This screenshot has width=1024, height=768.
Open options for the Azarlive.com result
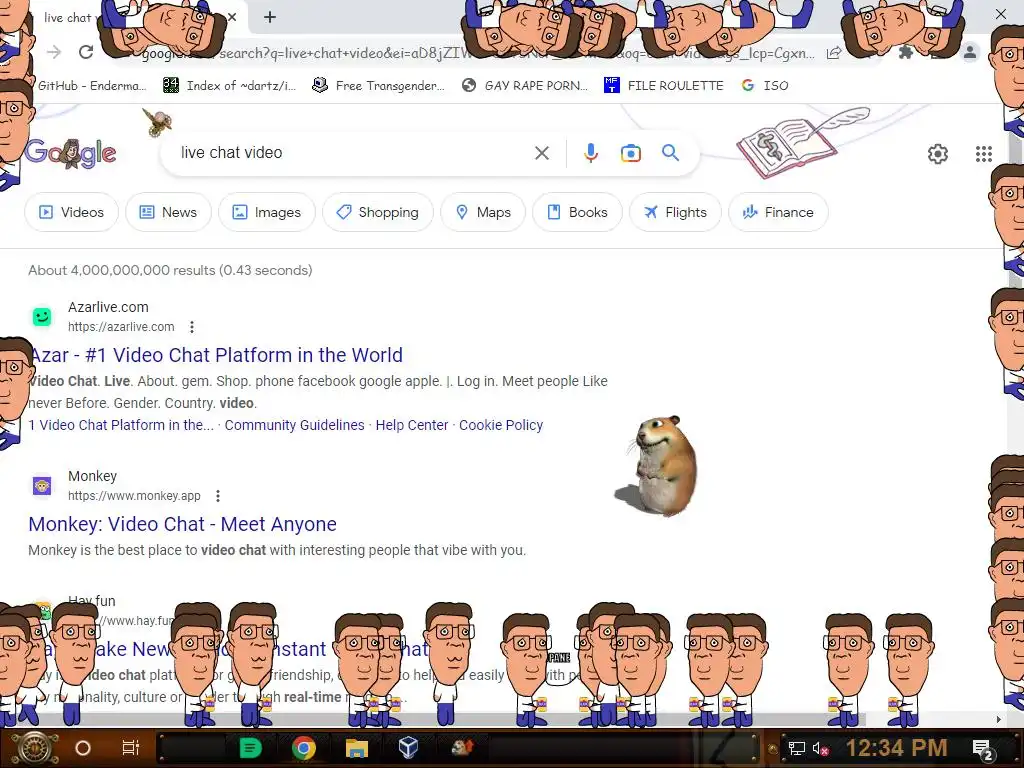click(191, 327)
